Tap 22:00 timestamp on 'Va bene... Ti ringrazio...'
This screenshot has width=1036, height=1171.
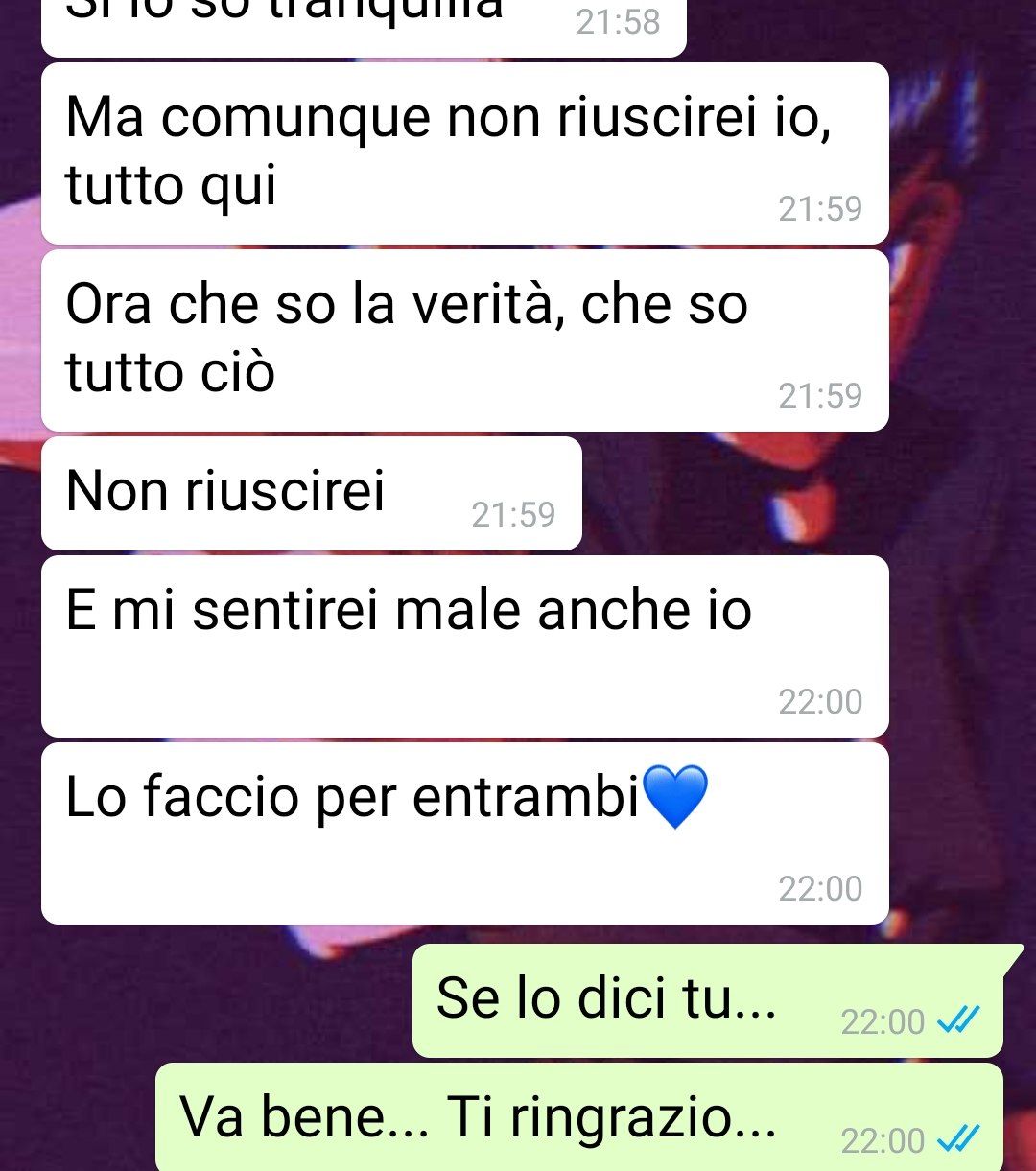pos(883,1140)
